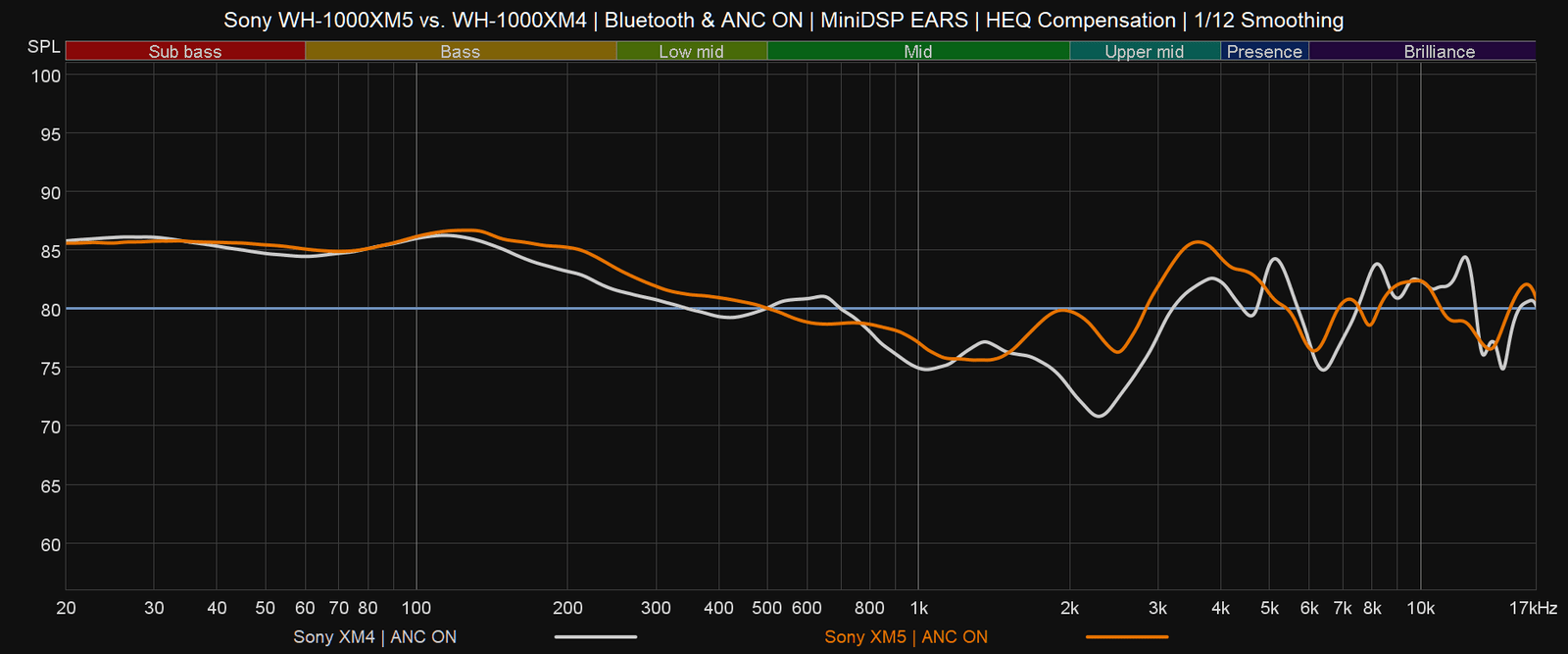The image size is (1568, 654).
Task: Click the 17kHz axis end label
Action: coord(1533,608)
